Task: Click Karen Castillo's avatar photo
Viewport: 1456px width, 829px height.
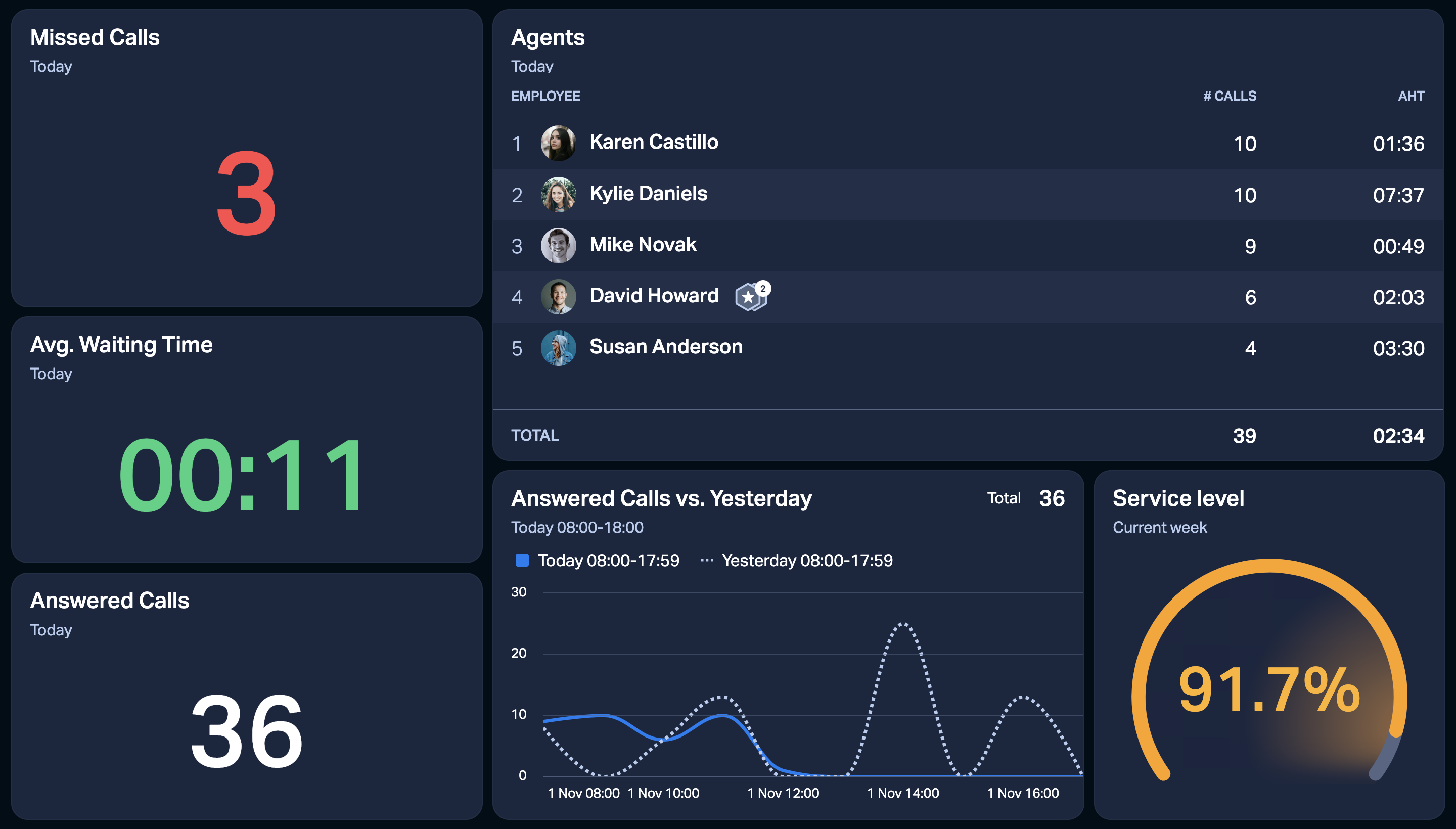Action: [x=558, y=143]
